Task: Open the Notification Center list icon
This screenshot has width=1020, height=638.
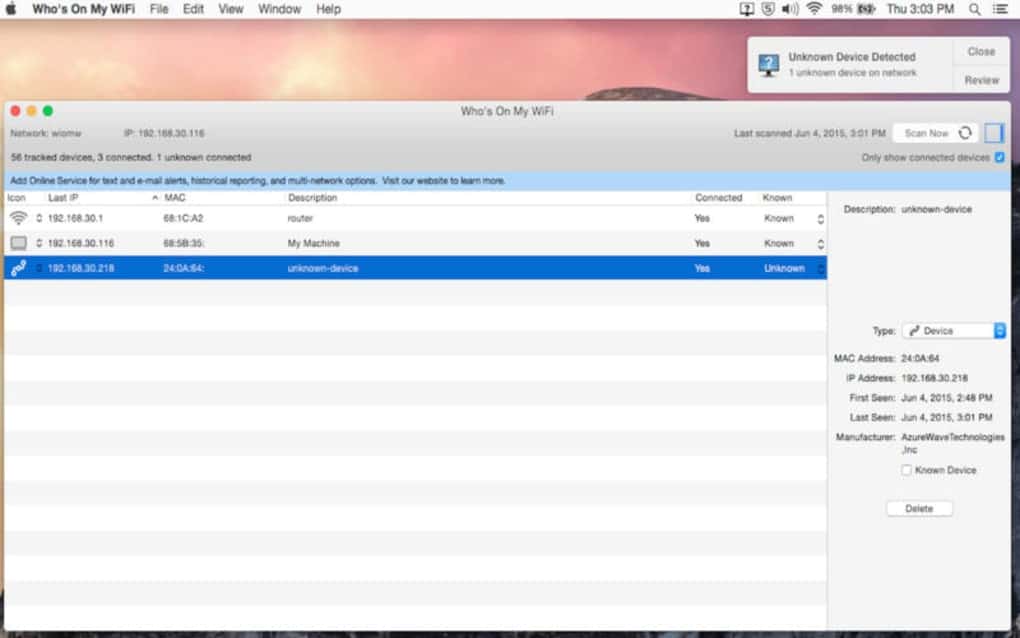Action: (x=1000, y=9)
